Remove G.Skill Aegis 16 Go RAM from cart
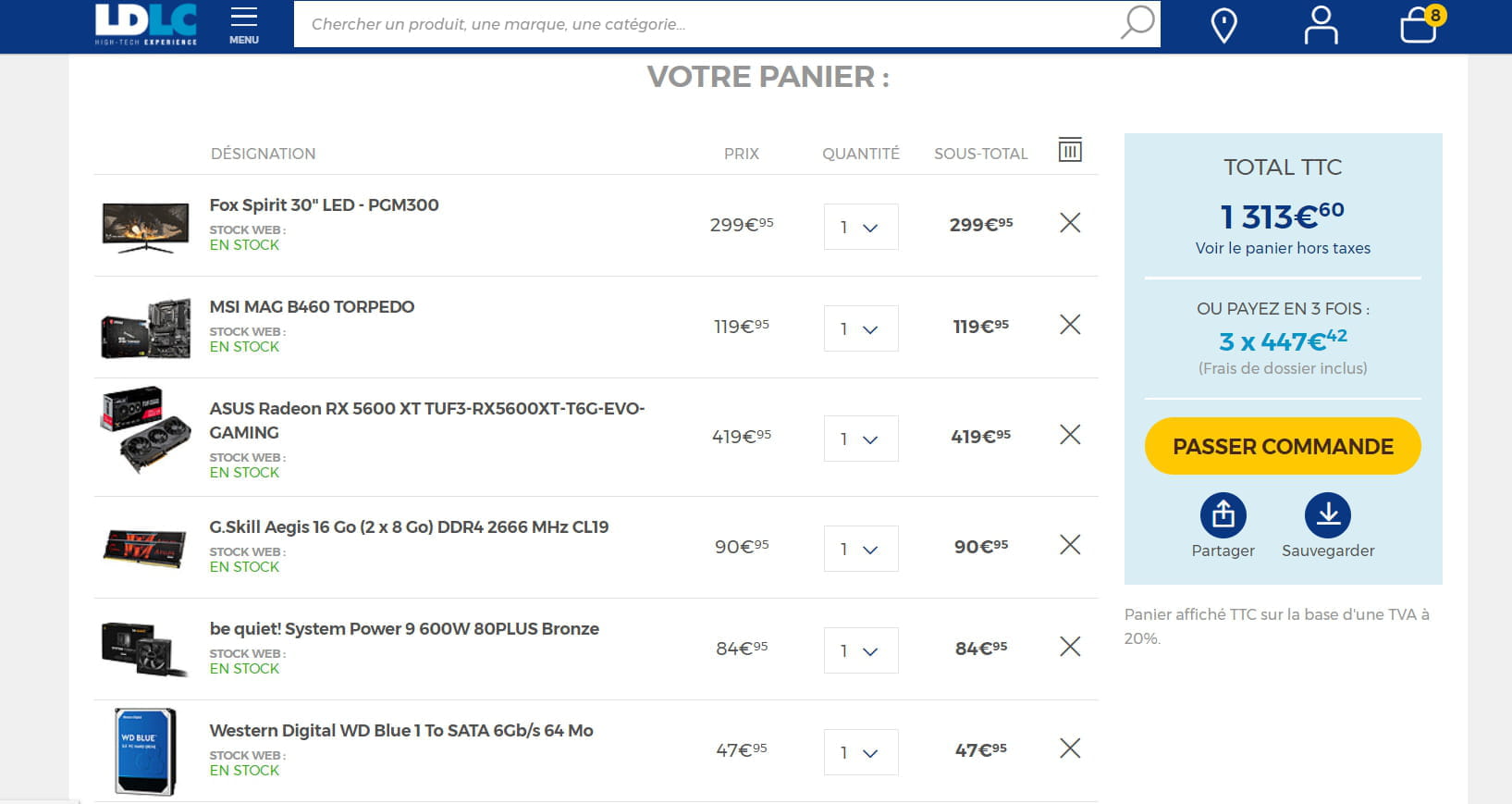 coord(1070,544)
